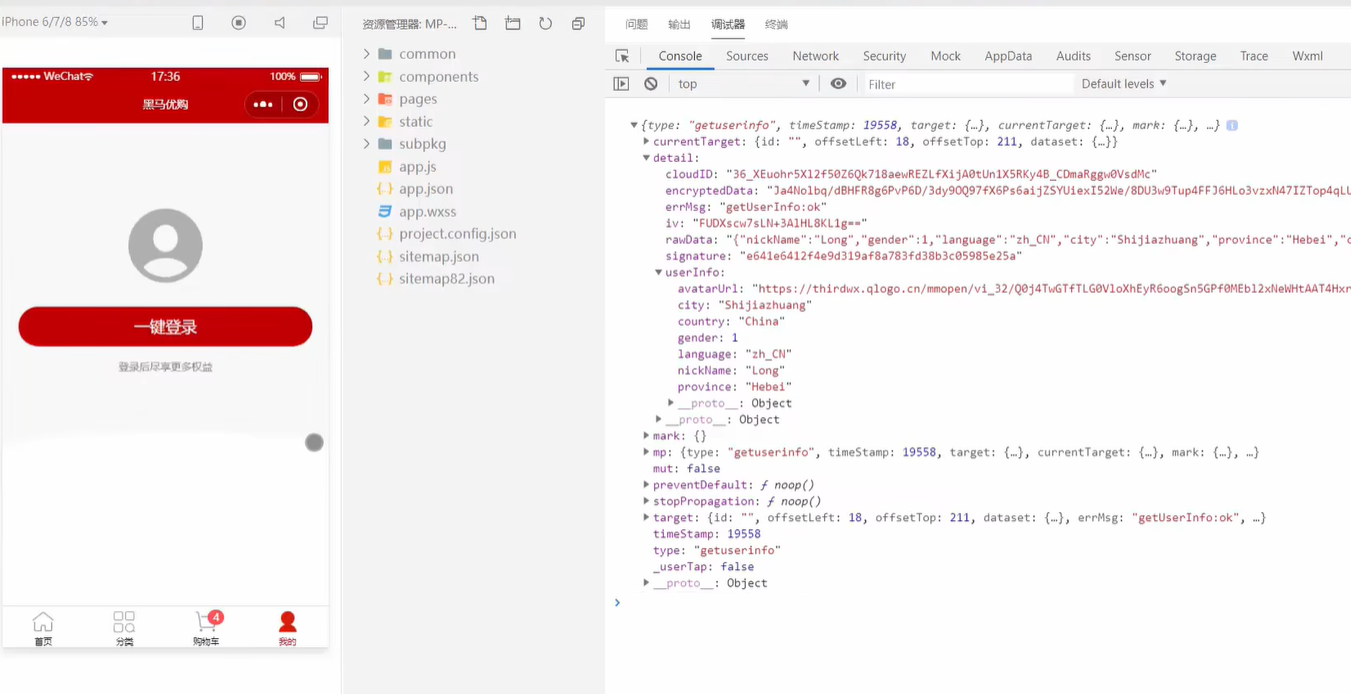Viewport: 1351px width, 694px height.
Task: Click the blue info badge after event object
Action: pos(1232,125)
